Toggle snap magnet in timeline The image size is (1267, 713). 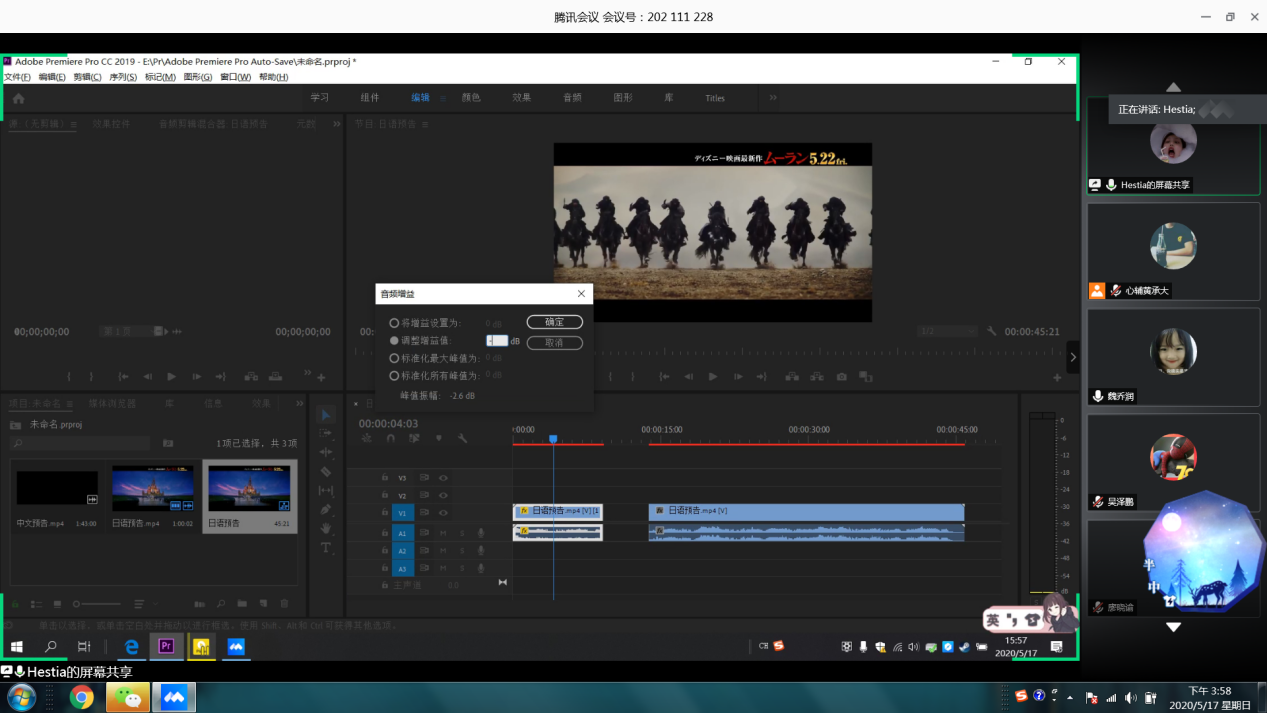[391, 439]
